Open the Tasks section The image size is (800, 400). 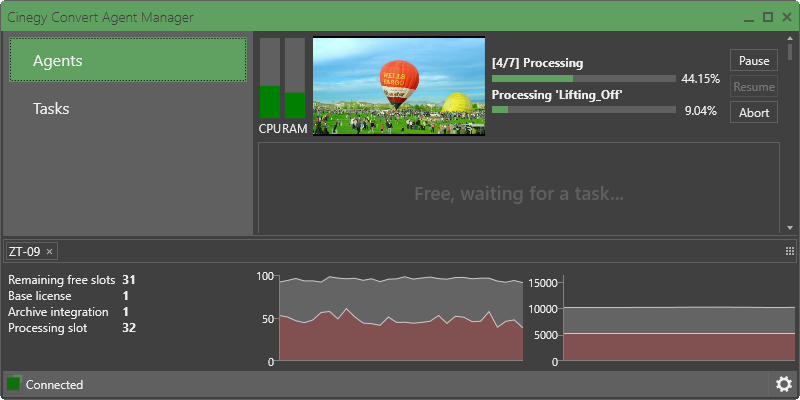128,109
